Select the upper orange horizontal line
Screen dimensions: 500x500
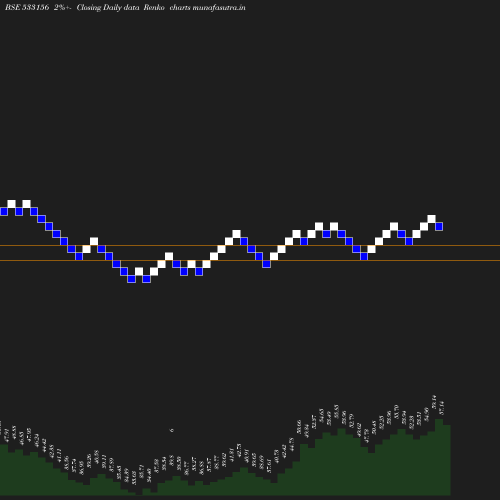(x=250, y=246)
